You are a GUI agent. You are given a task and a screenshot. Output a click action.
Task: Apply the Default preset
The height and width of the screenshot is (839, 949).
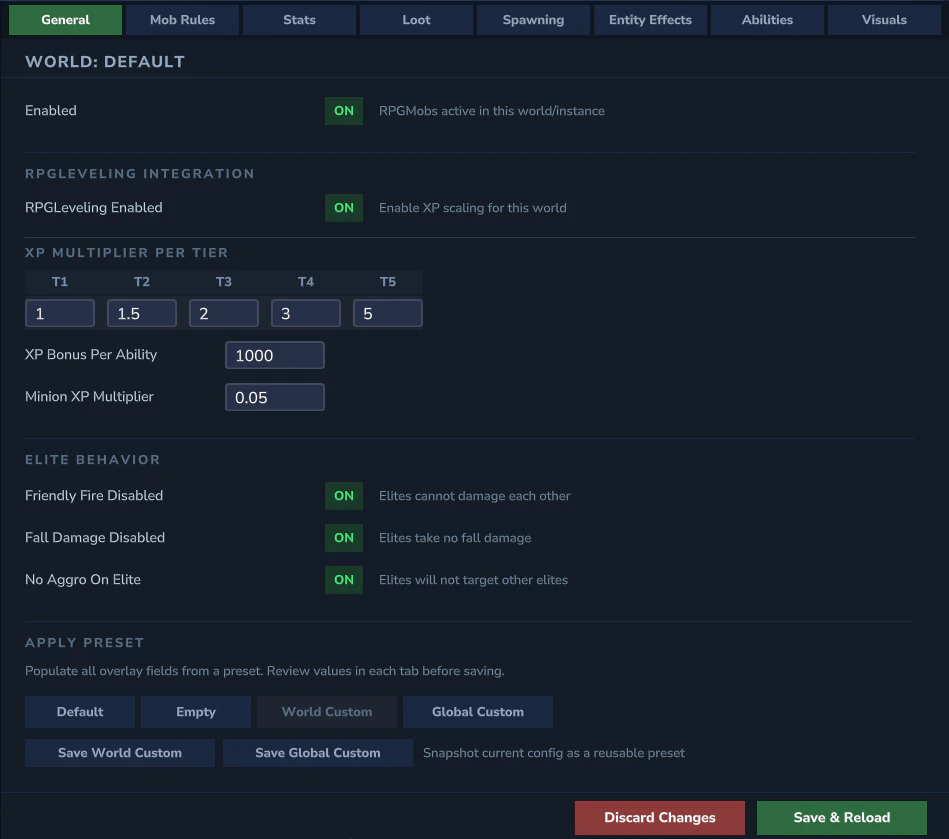pyautogui.click(x=80, y=712)
